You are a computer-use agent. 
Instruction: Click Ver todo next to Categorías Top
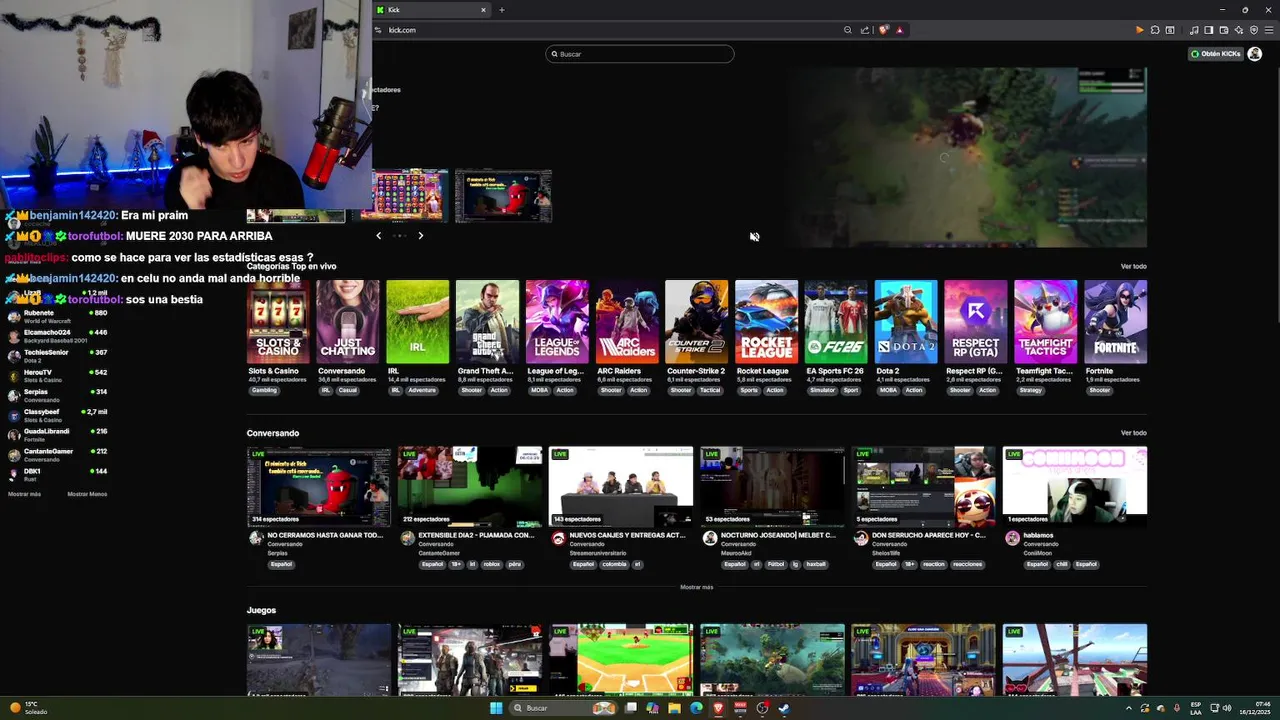[1133, 267]
